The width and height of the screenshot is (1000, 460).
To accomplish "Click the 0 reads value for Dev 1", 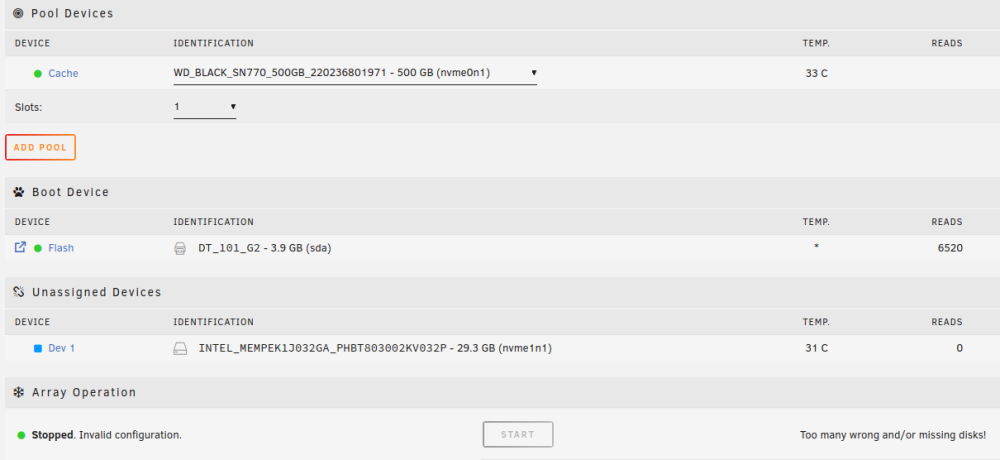I will pyautogui.click(x=960, y=348).
